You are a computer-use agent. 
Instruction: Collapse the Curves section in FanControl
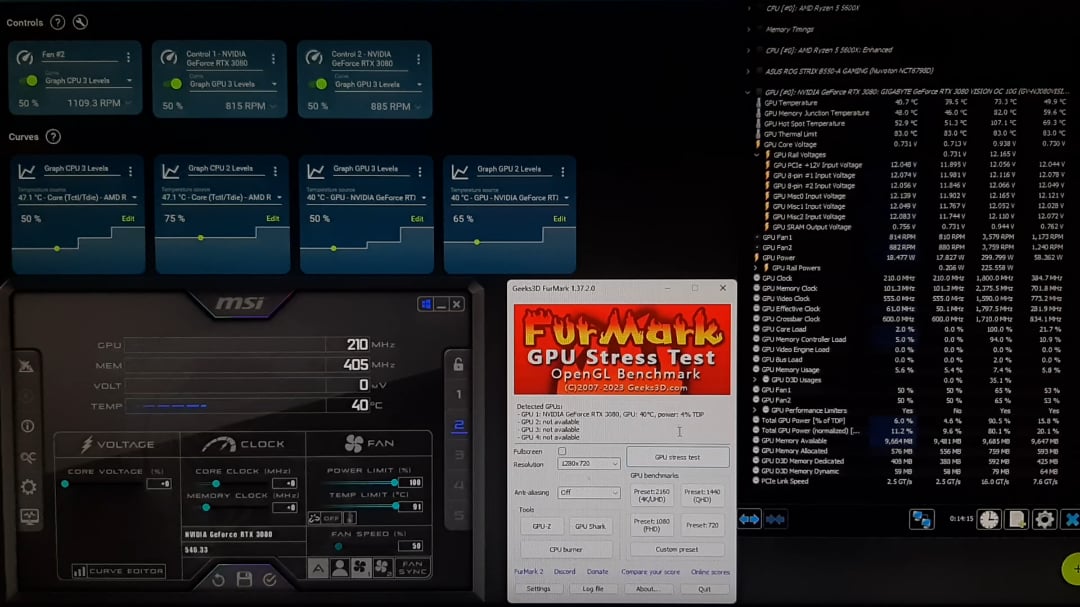click(x=24, y=137)
